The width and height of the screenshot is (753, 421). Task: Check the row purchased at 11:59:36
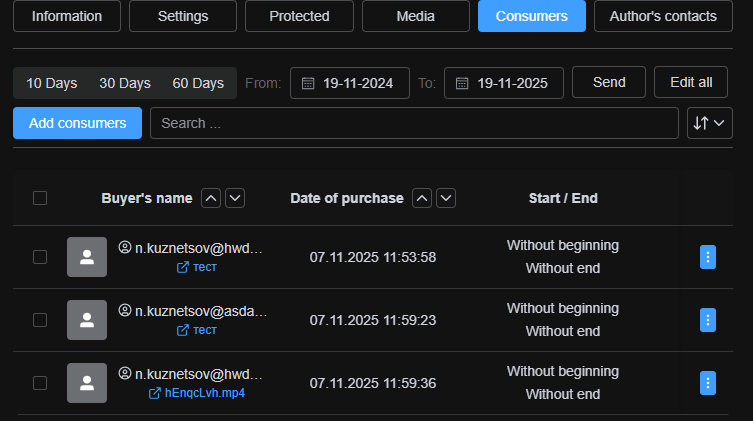coord(40,383)
